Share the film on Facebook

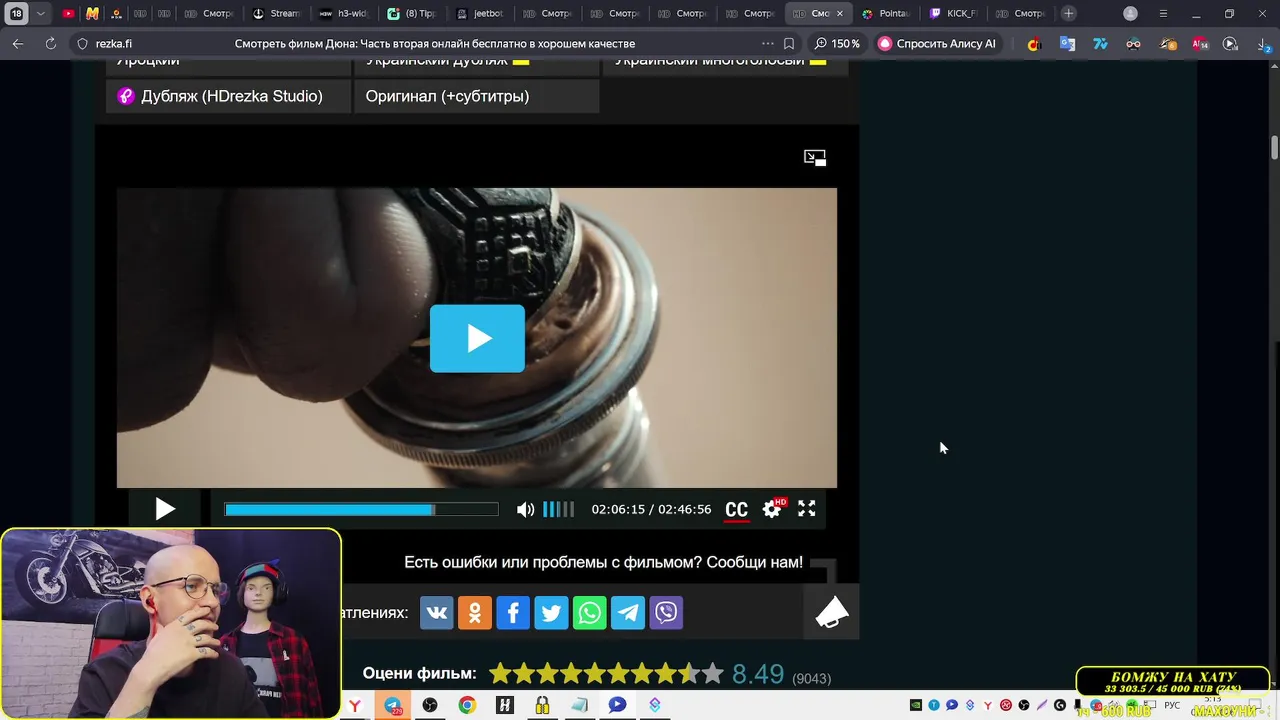(x=513, y=612)
